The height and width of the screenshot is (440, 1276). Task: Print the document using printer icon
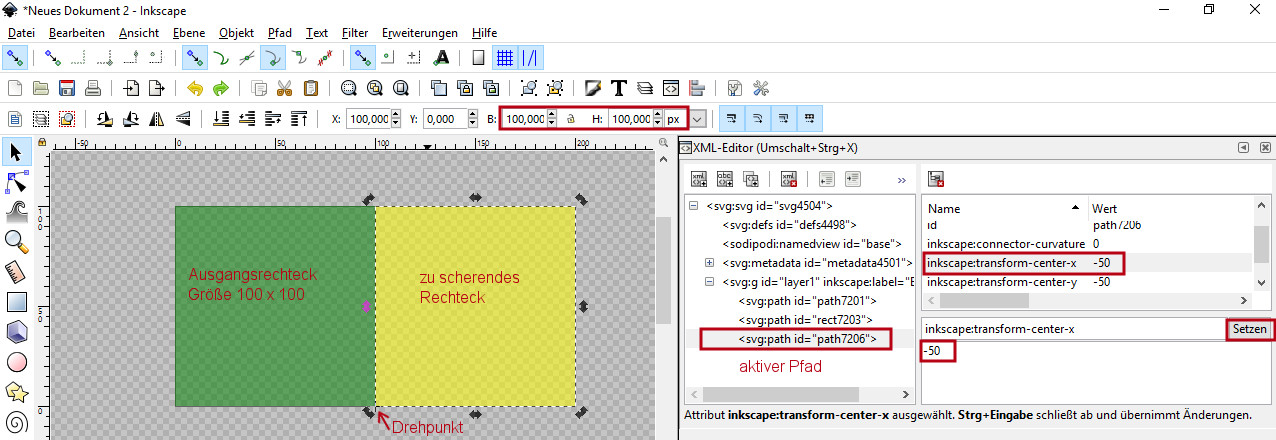pos(93,88)
